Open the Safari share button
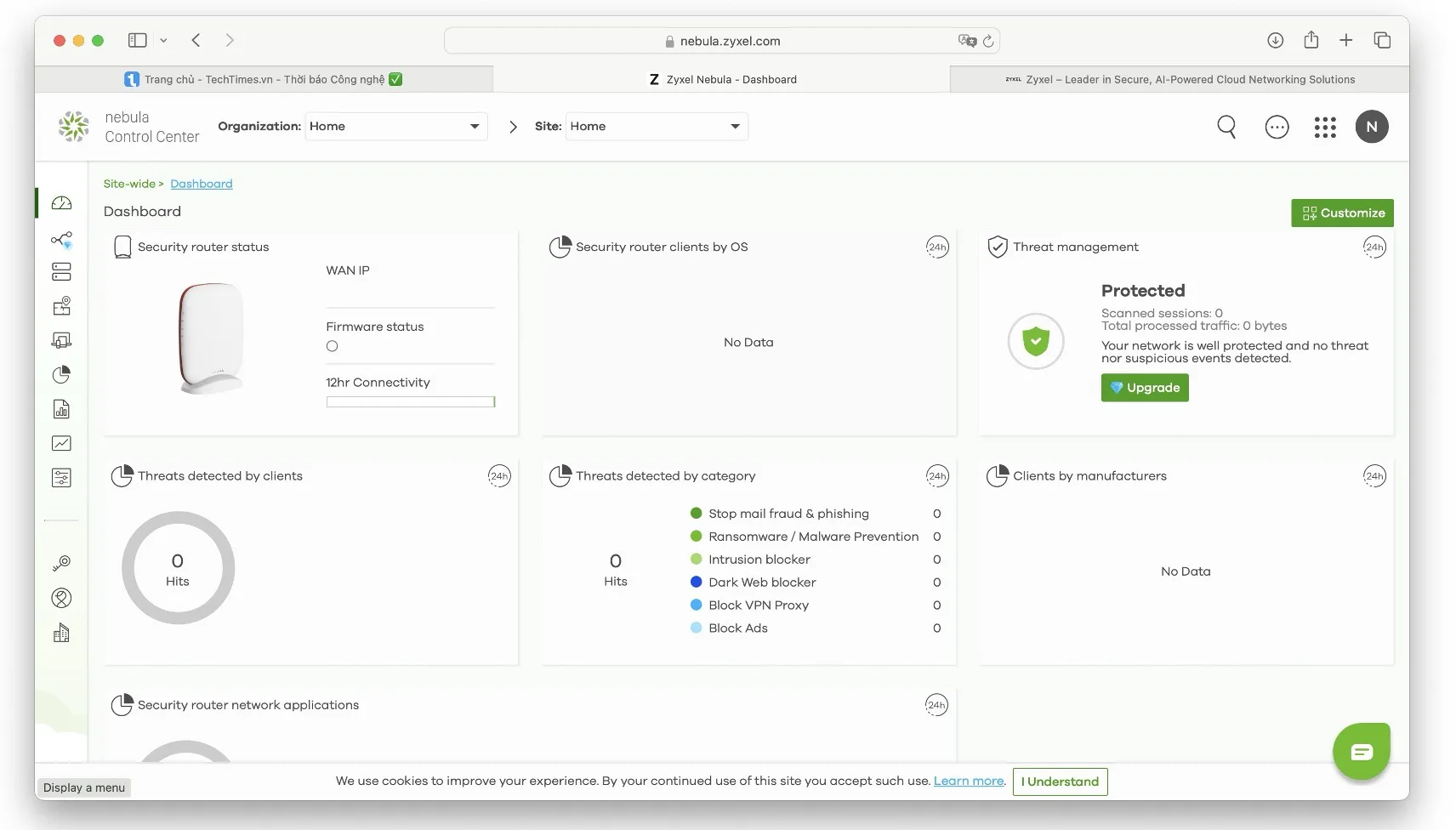This screenshot has height=830, width=1456. click(x=1311, y=40)
